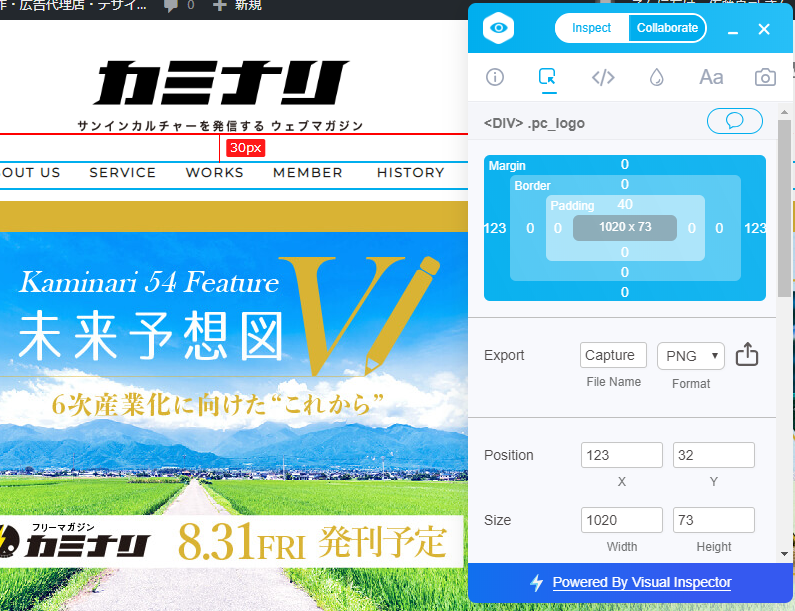Open the camera assets icon

pyautogui.click(x=765, y=77)
